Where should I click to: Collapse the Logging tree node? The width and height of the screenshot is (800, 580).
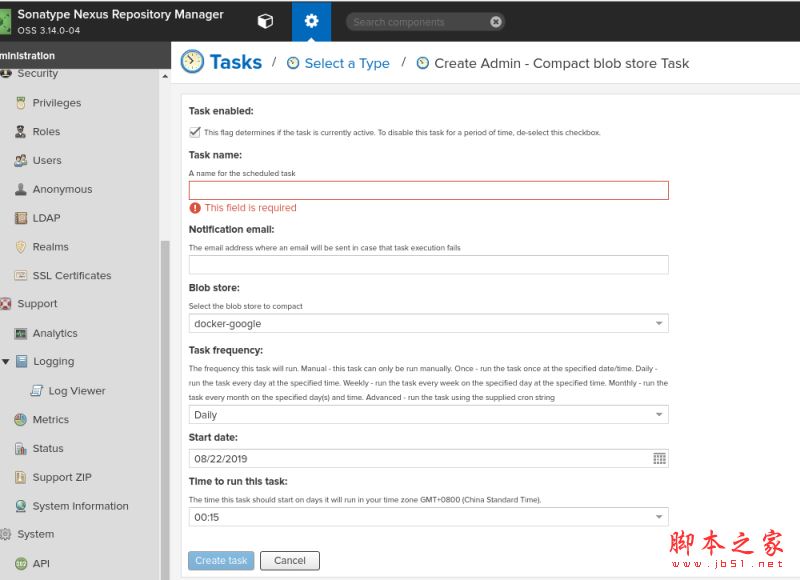pos(6,362)
